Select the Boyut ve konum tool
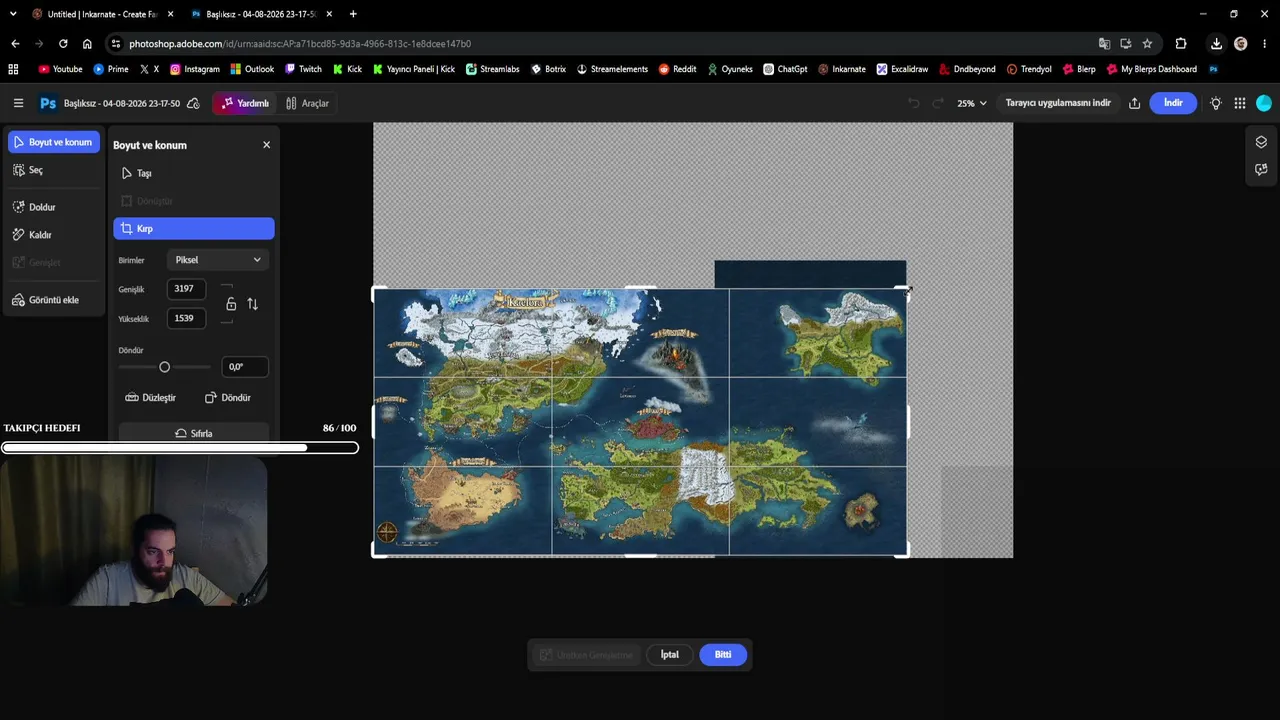This screenshot has height=720, width=1280. click(x=54, y=142)
